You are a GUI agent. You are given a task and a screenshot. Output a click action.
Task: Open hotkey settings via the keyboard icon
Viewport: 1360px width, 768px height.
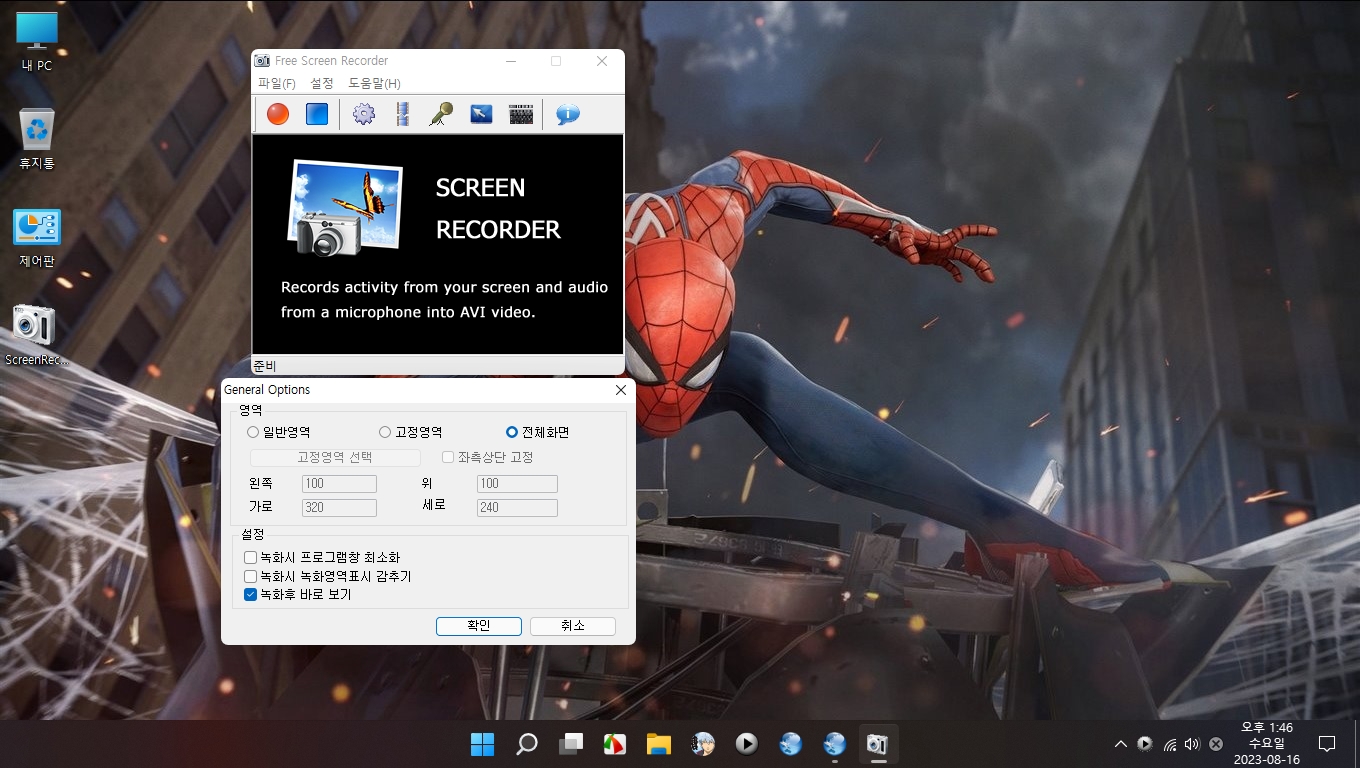521,114
